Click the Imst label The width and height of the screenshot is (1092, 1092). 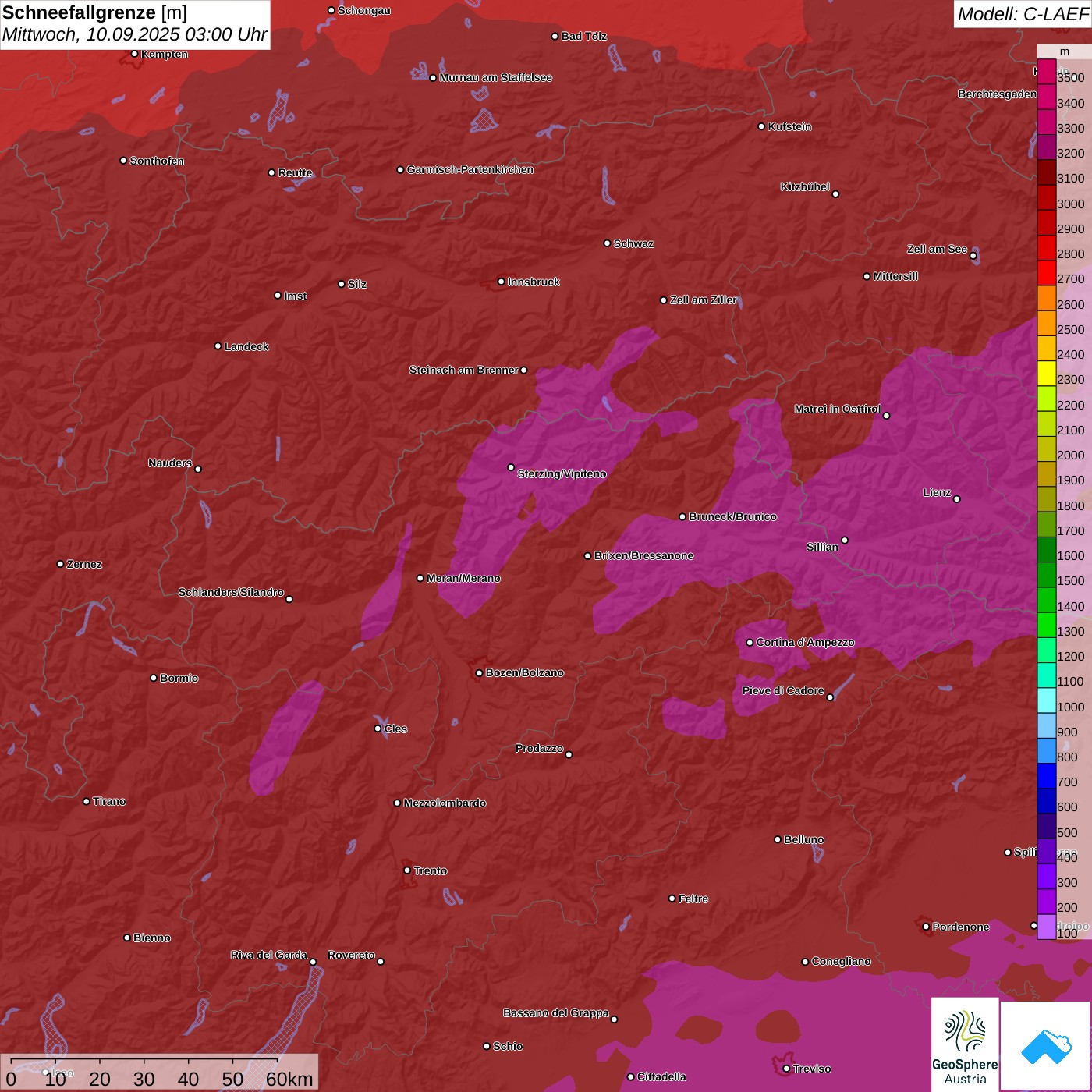(295, 296)
